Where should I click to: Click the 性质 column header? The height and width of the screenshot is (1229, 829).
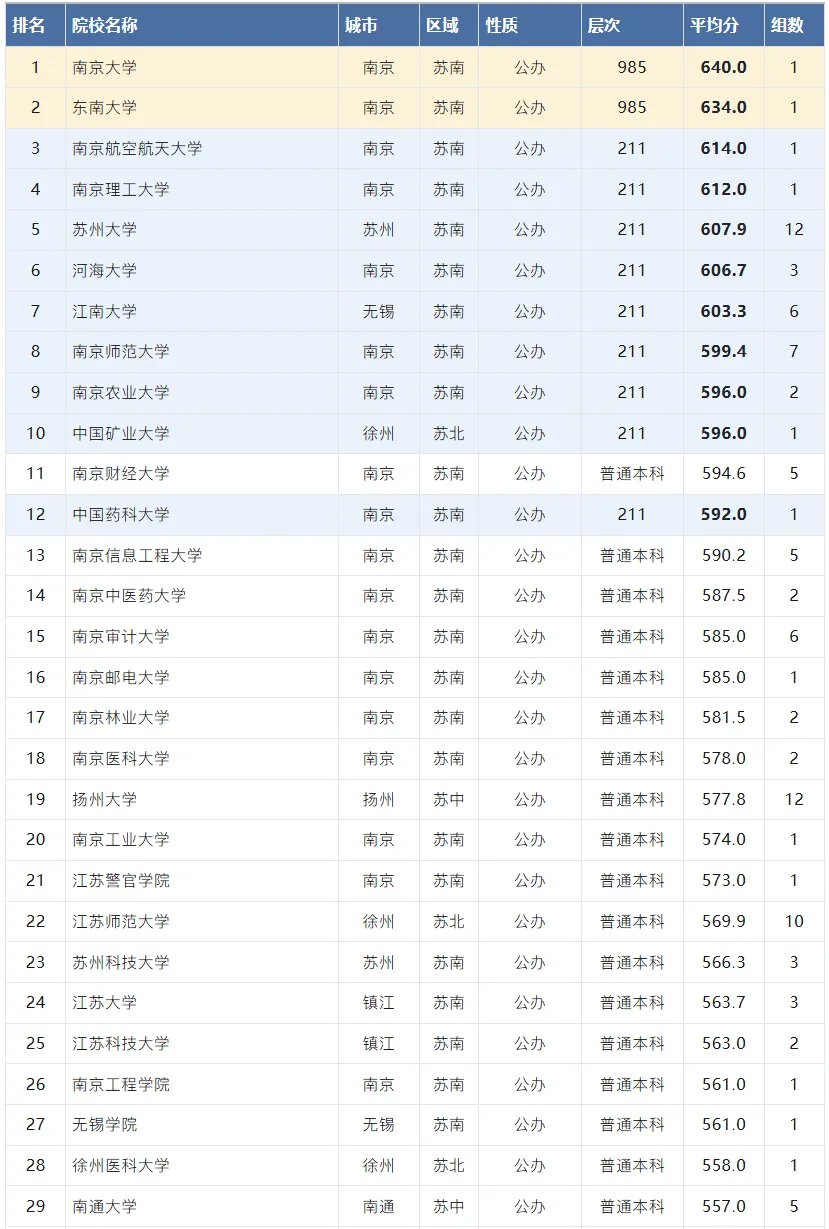point(529,26)
